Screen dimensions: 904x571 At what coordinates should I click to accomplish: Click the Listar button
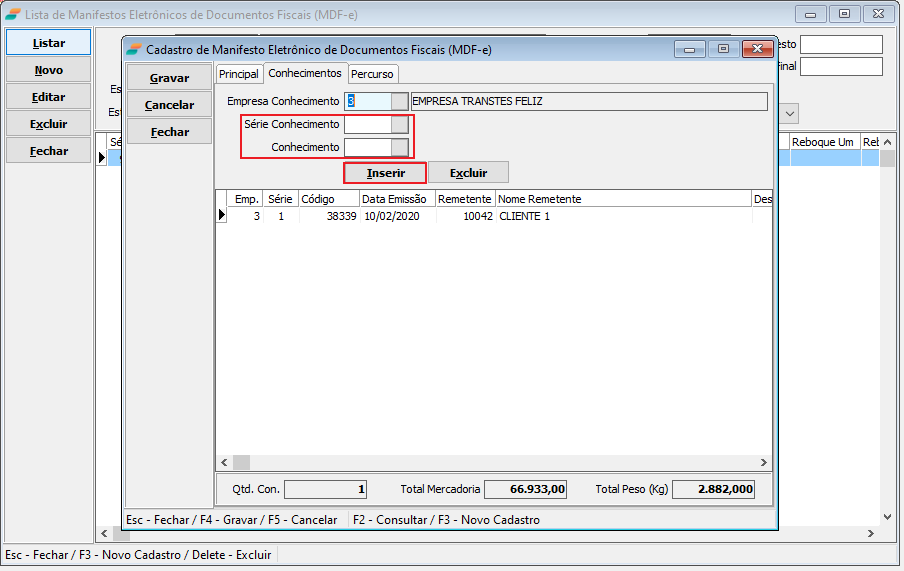[x=48, y=43]
